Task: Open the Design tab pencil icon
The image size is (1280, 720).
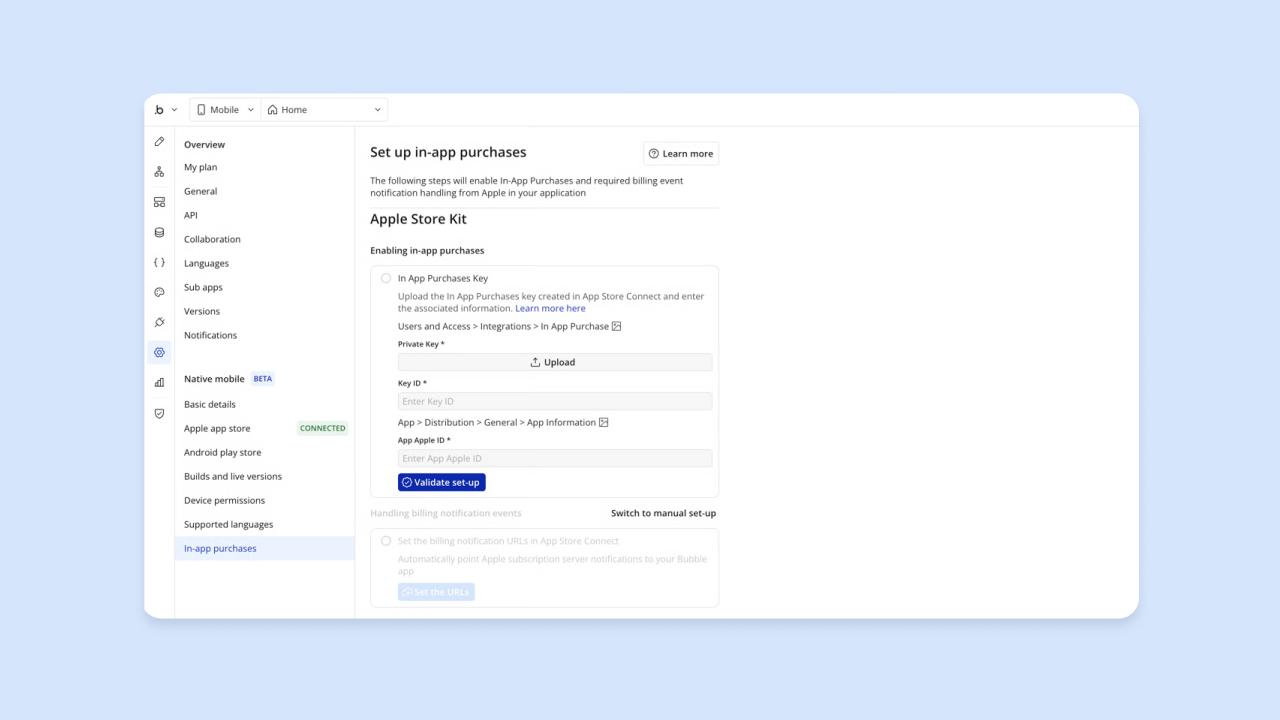Action: pyautogui.click(x=159, y=142)
